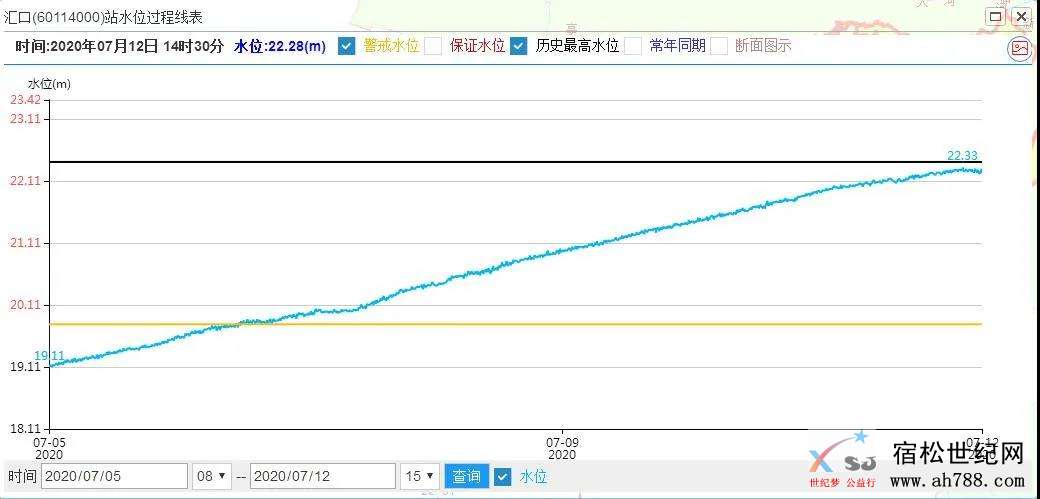Click the 时间 label before the date fields
This screenshot has height=499, width=1040.
click(21, 476)
